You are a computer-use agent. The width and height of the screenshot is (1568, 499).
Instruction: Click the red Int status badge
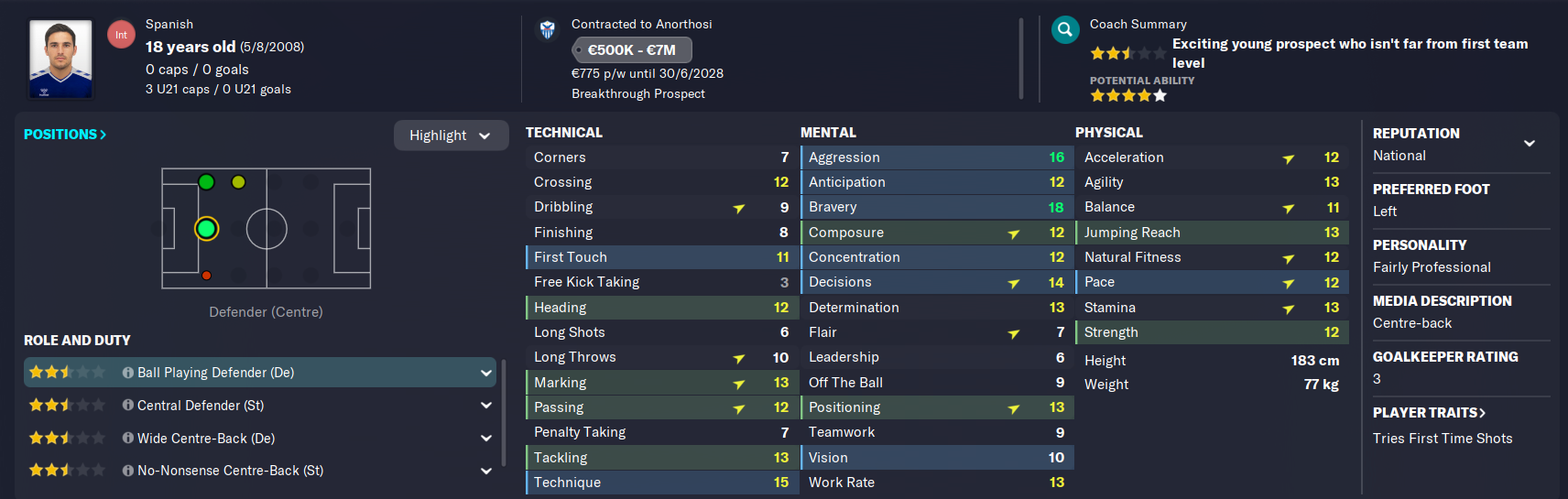coord(121,35)
